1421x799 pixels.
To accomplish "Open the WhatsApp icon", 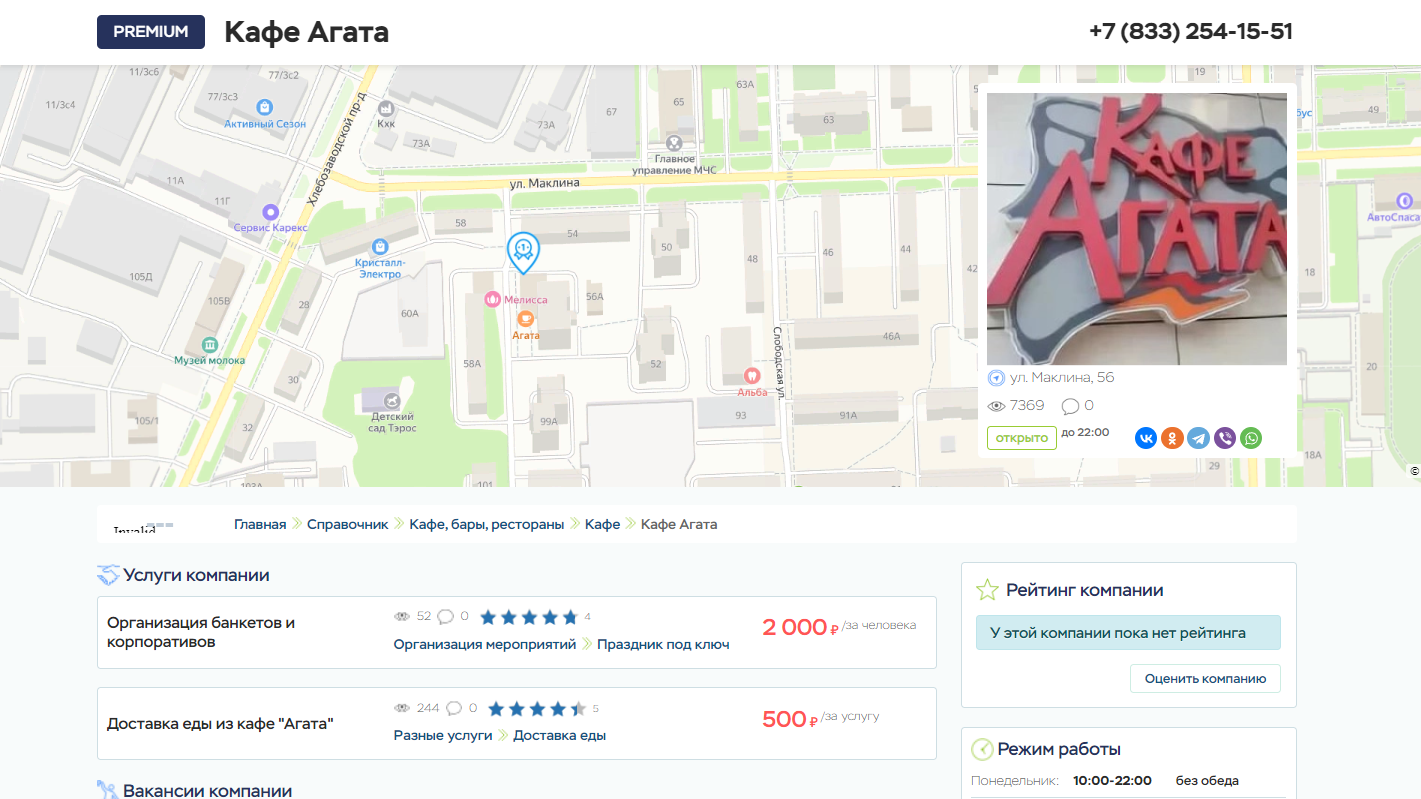I will coord(1250,438).
